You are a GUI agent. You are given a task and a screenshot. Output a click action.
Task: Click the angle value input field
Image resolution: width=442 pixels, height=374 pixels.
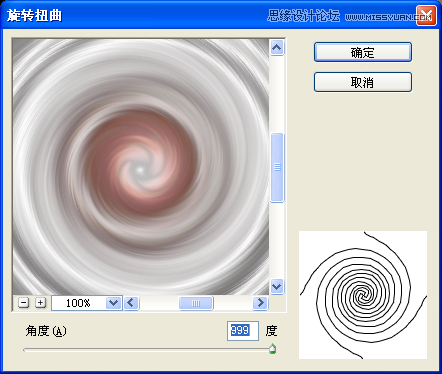[243, 331]
